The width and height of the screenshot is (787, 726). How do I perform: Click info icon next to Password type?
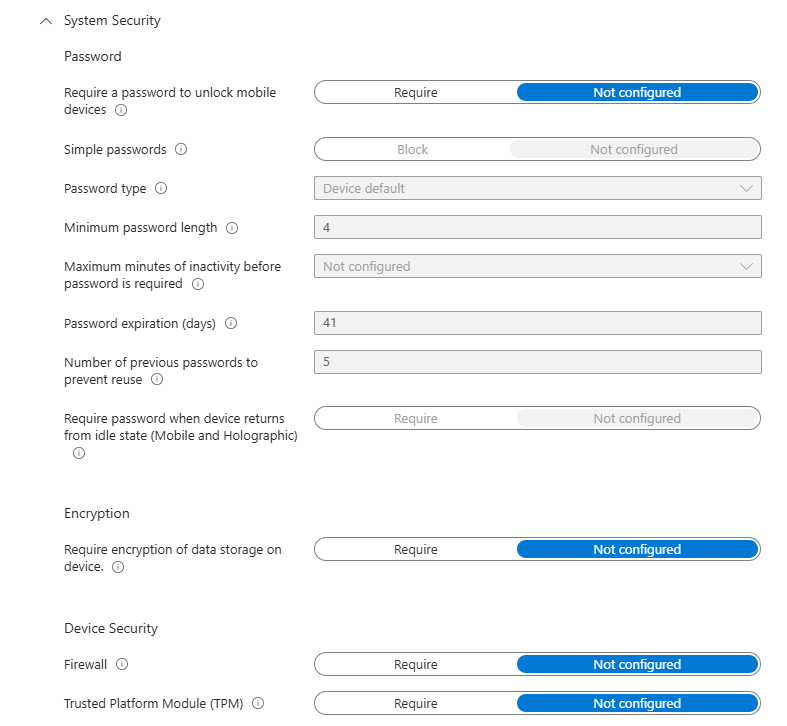click(x=161, y=188)
